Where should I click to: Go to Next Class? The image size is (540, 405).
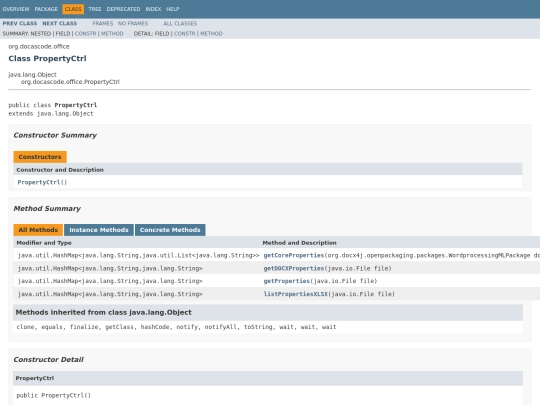pyautogui.click(x=60, y=23)
